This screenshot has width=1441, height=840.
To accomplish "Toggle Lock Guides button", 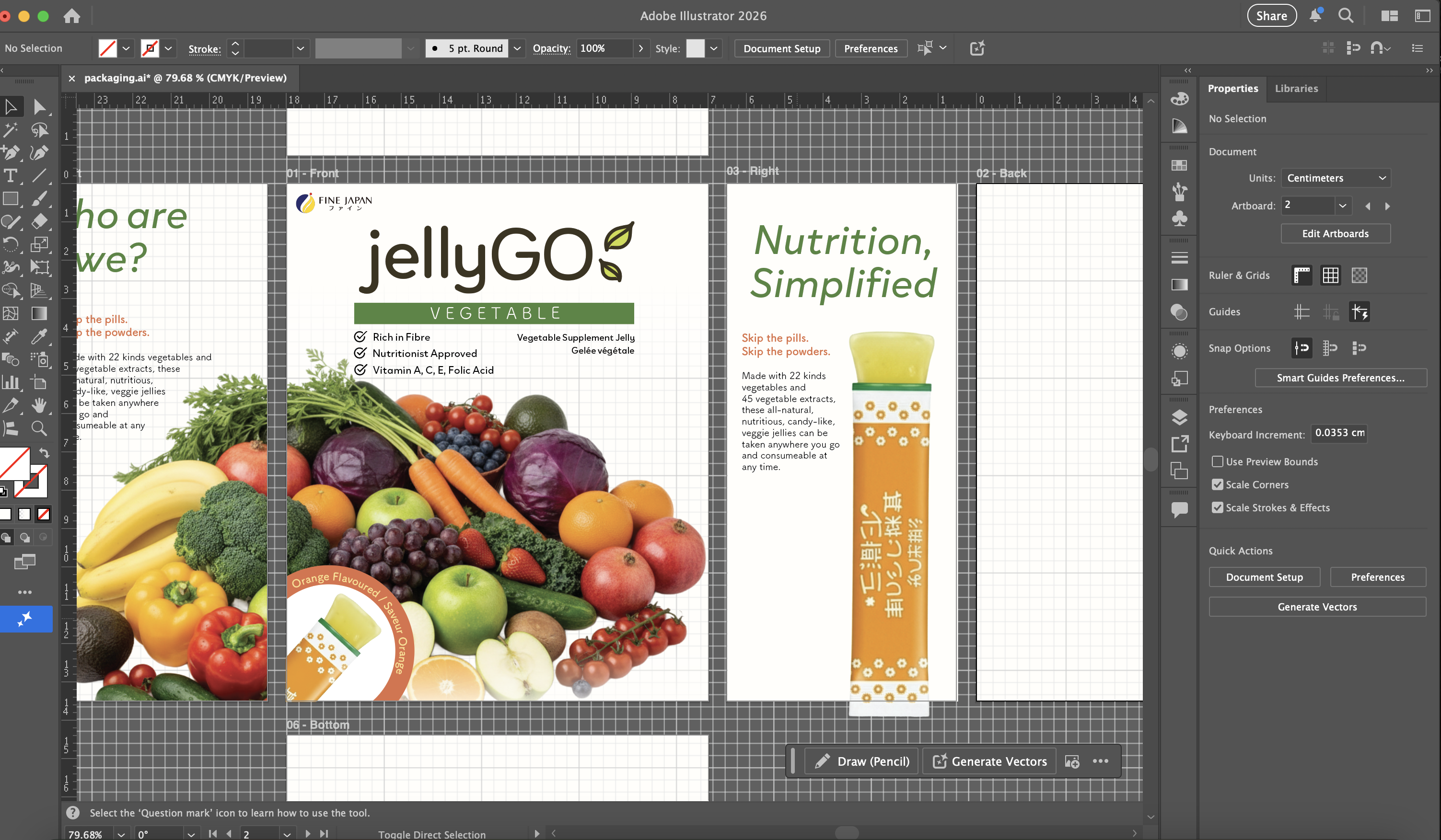I will (x=1331, y=311).
